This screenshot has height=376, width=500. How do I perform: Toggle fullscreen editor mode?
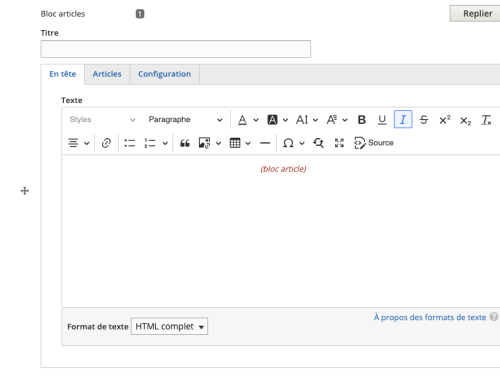click(339, 143)
